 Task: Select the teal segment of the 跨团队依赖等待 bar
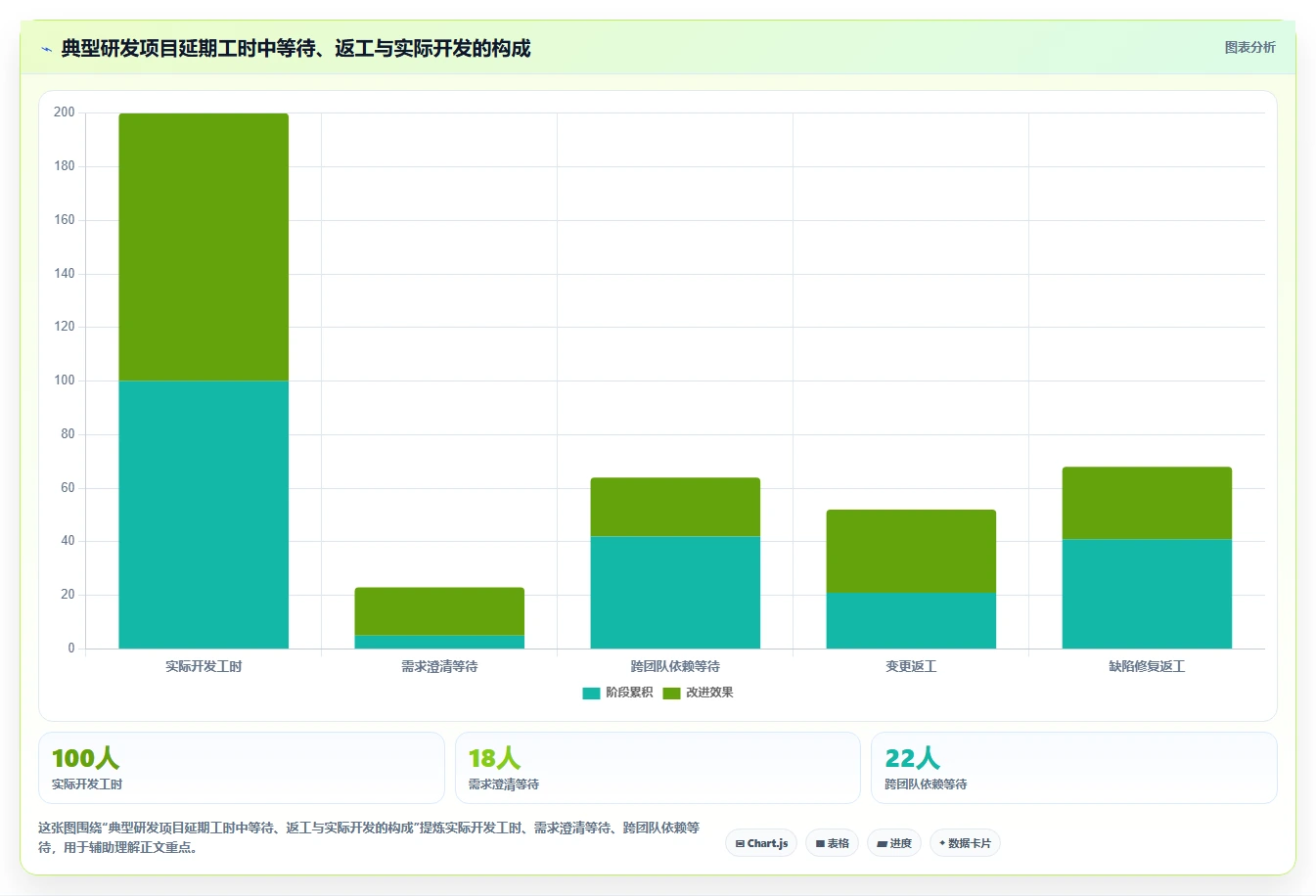tap(675, 592)
